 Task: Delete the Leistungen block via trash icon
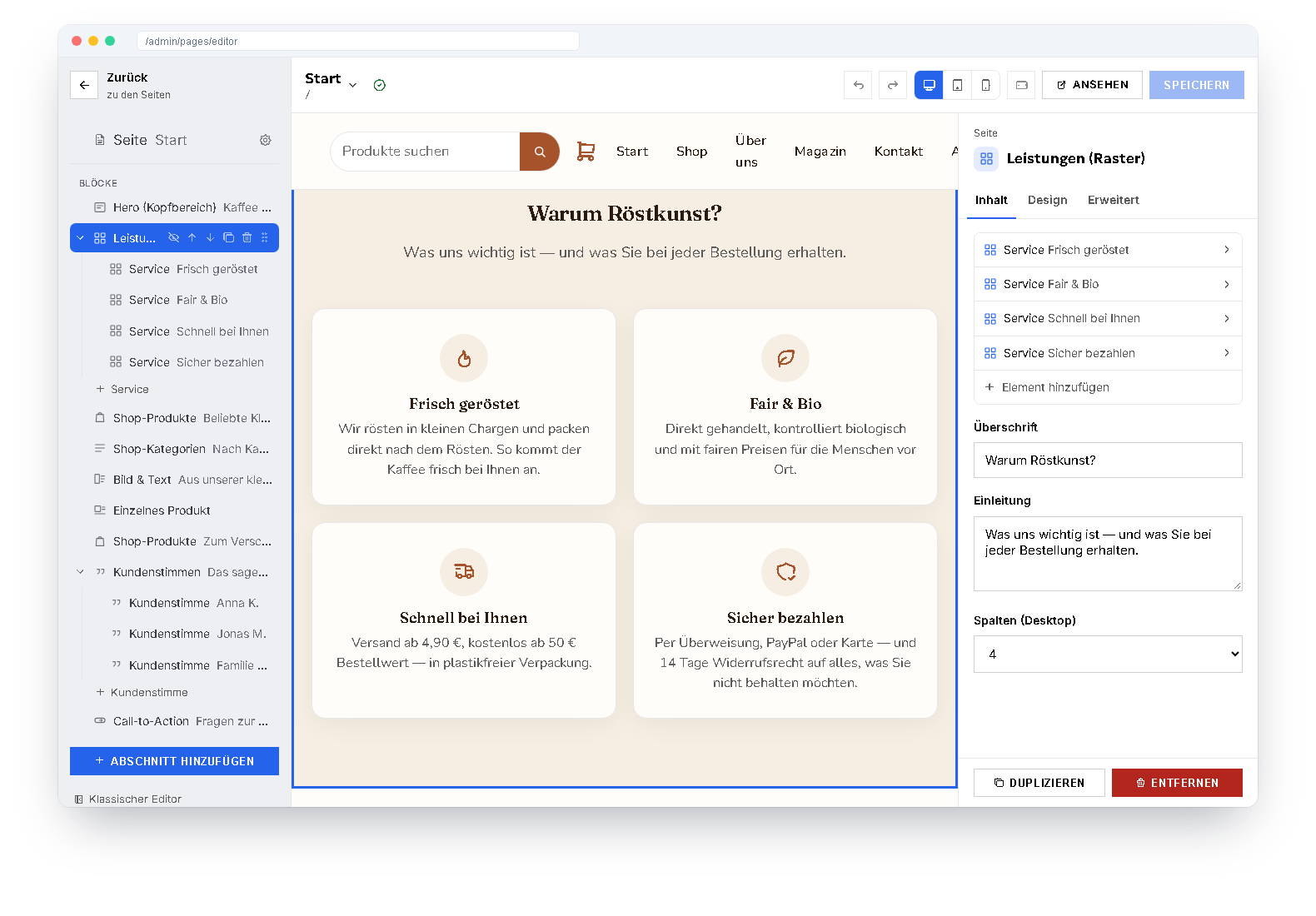click(x=247, y=238)
